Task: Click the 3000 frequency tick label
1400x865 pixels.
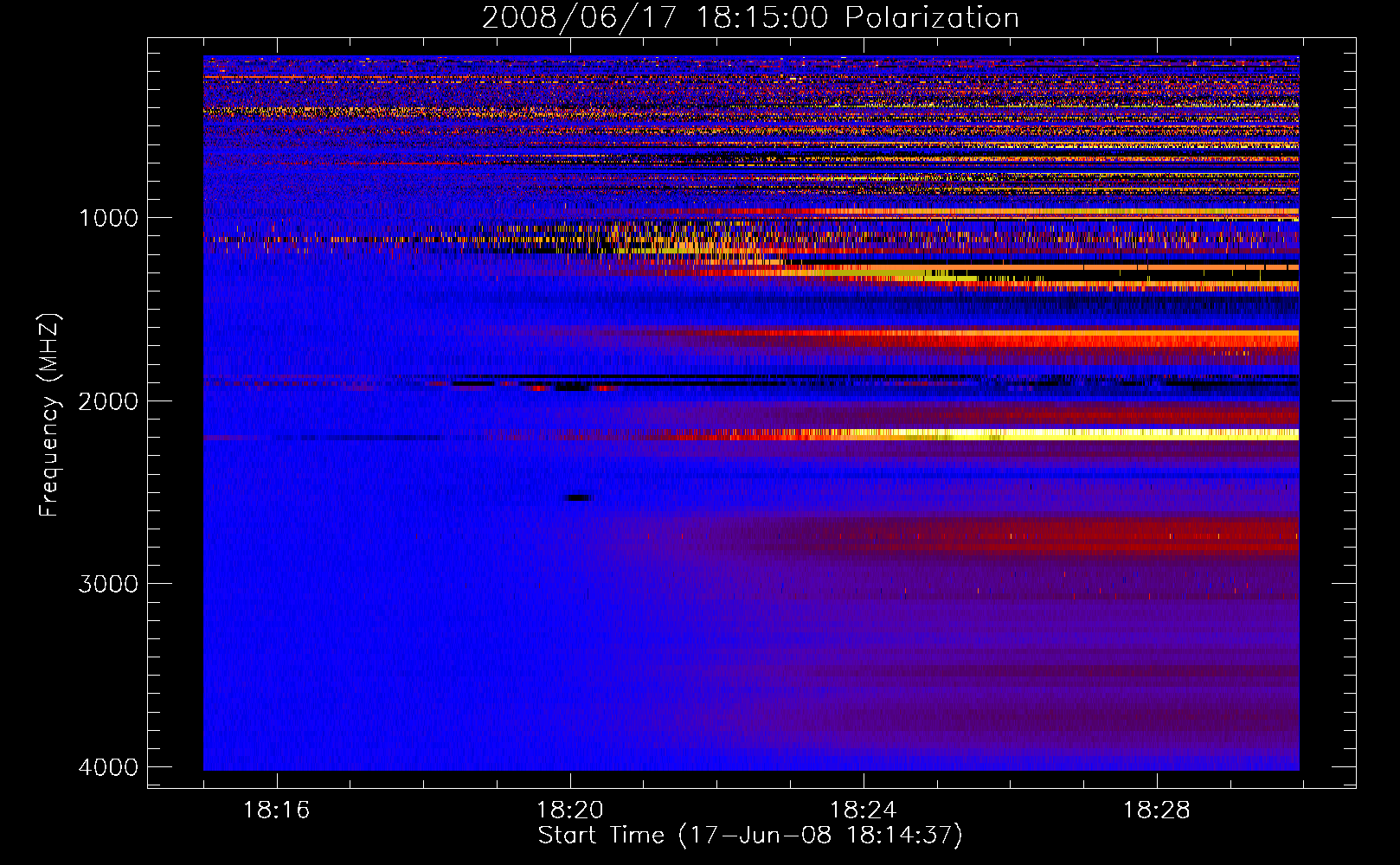Action: coord(108,584)
